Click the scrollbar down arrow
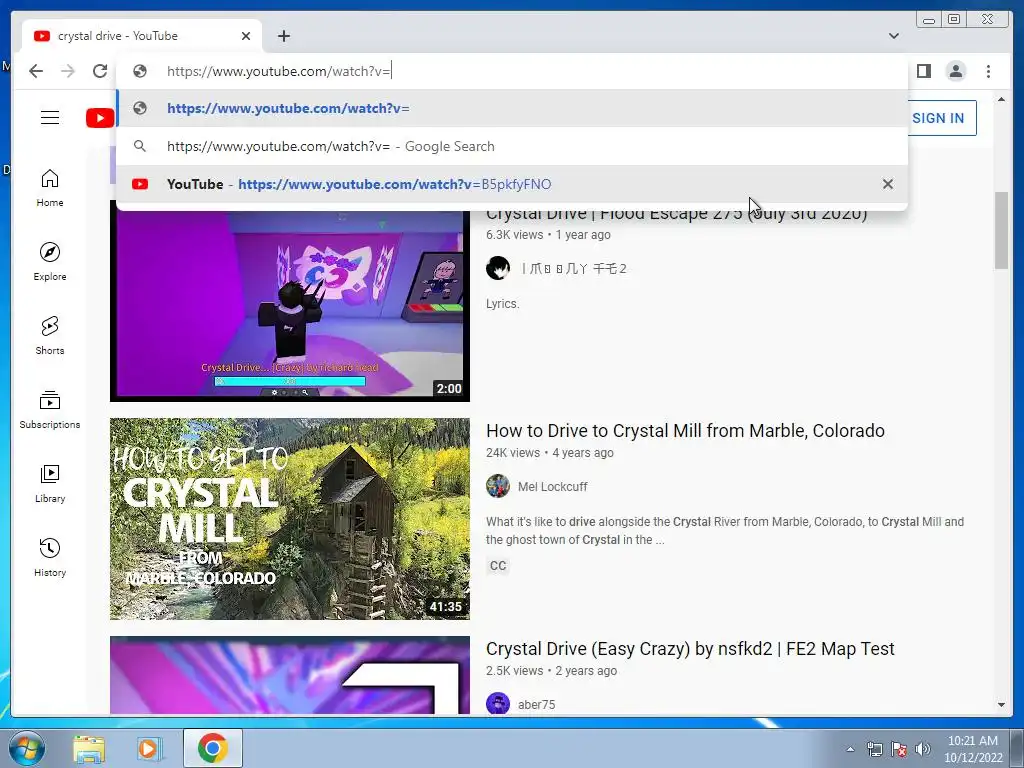 [1001, 705]
